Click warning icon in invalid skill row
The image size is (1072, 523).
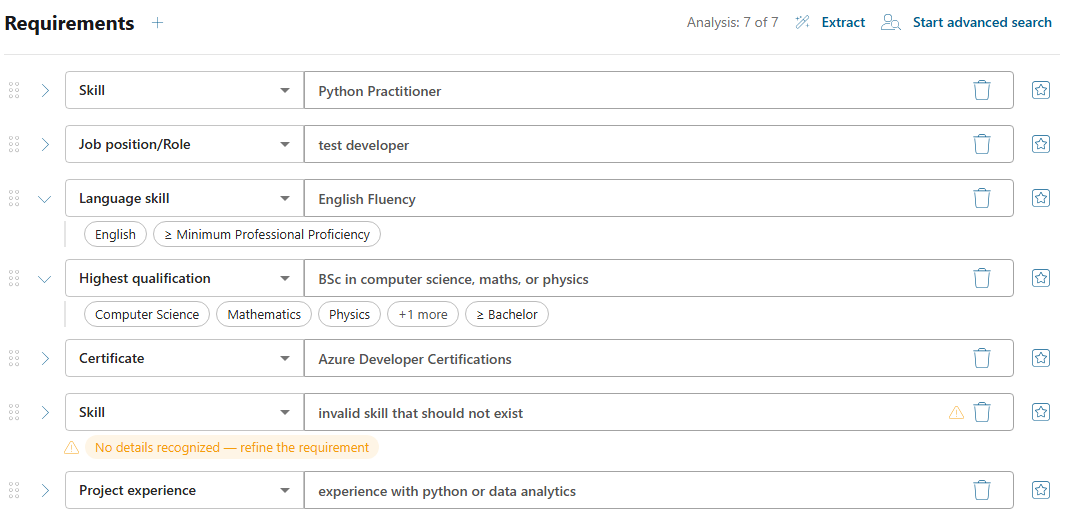[956, 412]
